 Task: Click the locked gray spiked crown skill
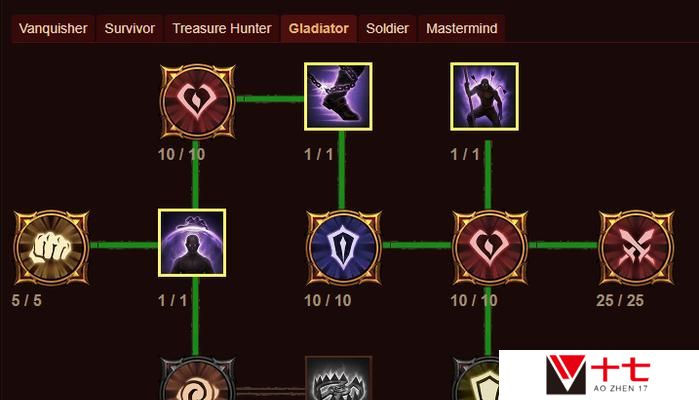(x=338, y=378)
